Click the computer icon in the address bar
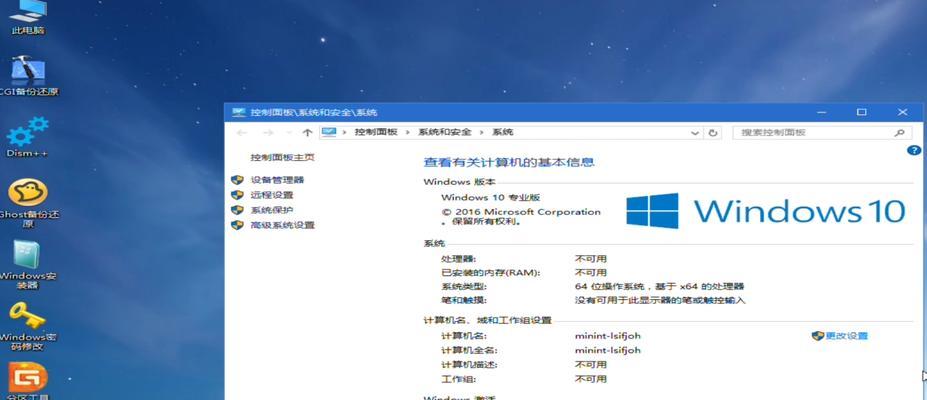The image size is (927, 400). tap(329, 132)
